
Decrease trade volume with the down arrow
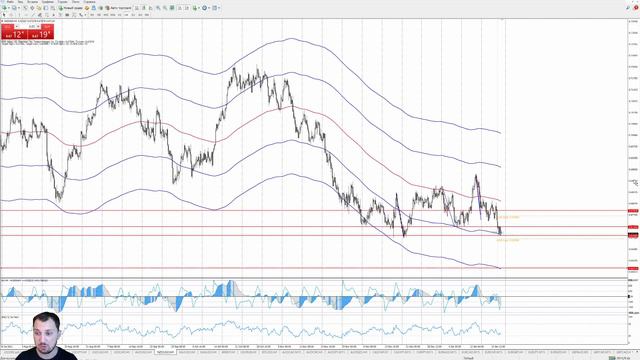click(17, 27)
